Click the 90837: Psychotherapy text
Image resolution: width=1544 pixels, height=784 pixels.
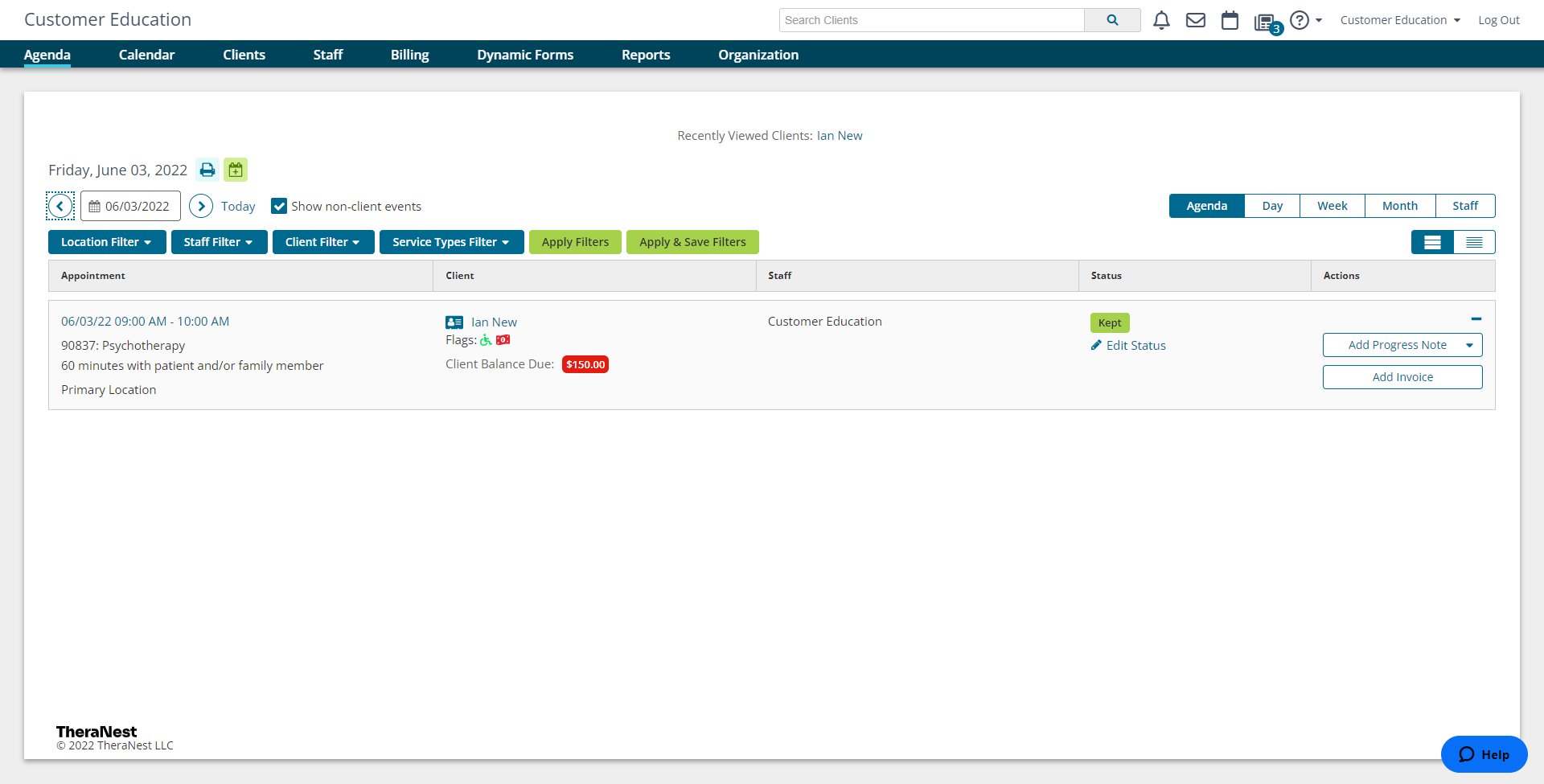pos(123,346)
